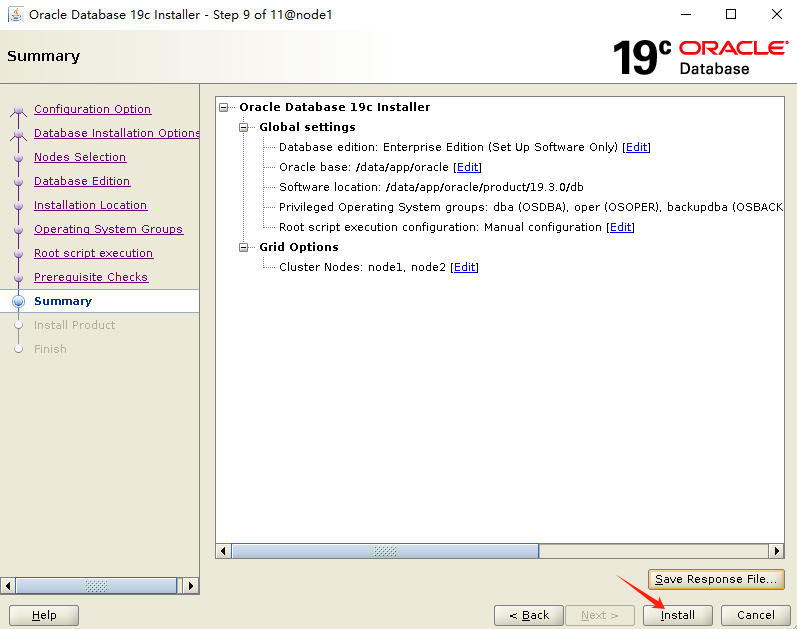Select the Summary step in sidebar
This screenshot has height=629, width=797.
(63, 301)
